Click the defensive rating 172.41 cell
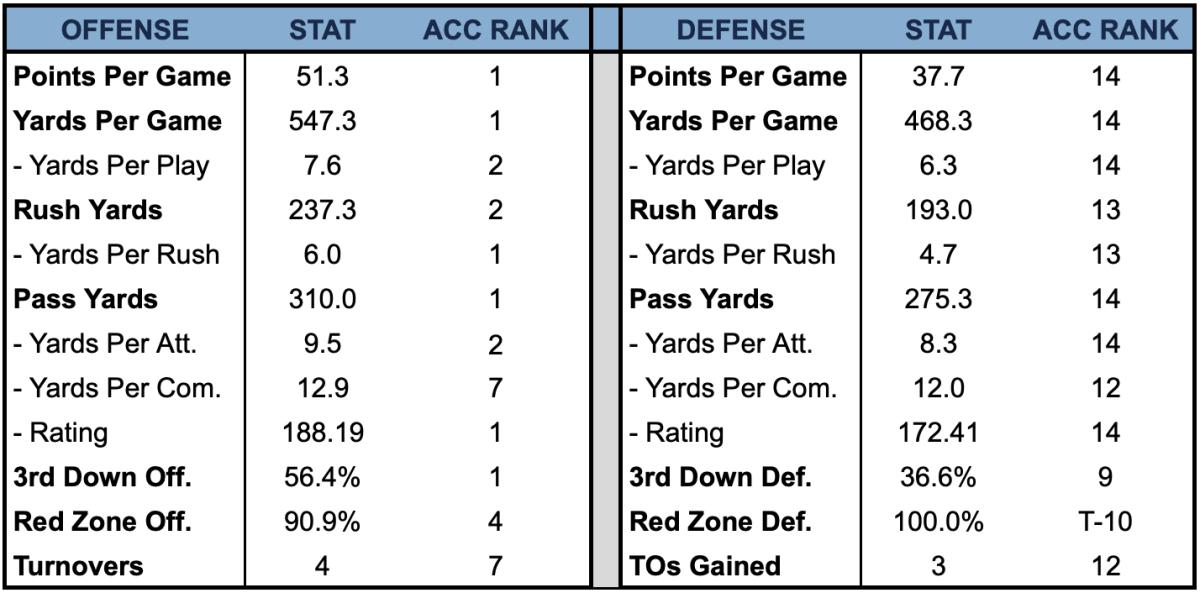The image size is (1200, 593). (937, 433)
